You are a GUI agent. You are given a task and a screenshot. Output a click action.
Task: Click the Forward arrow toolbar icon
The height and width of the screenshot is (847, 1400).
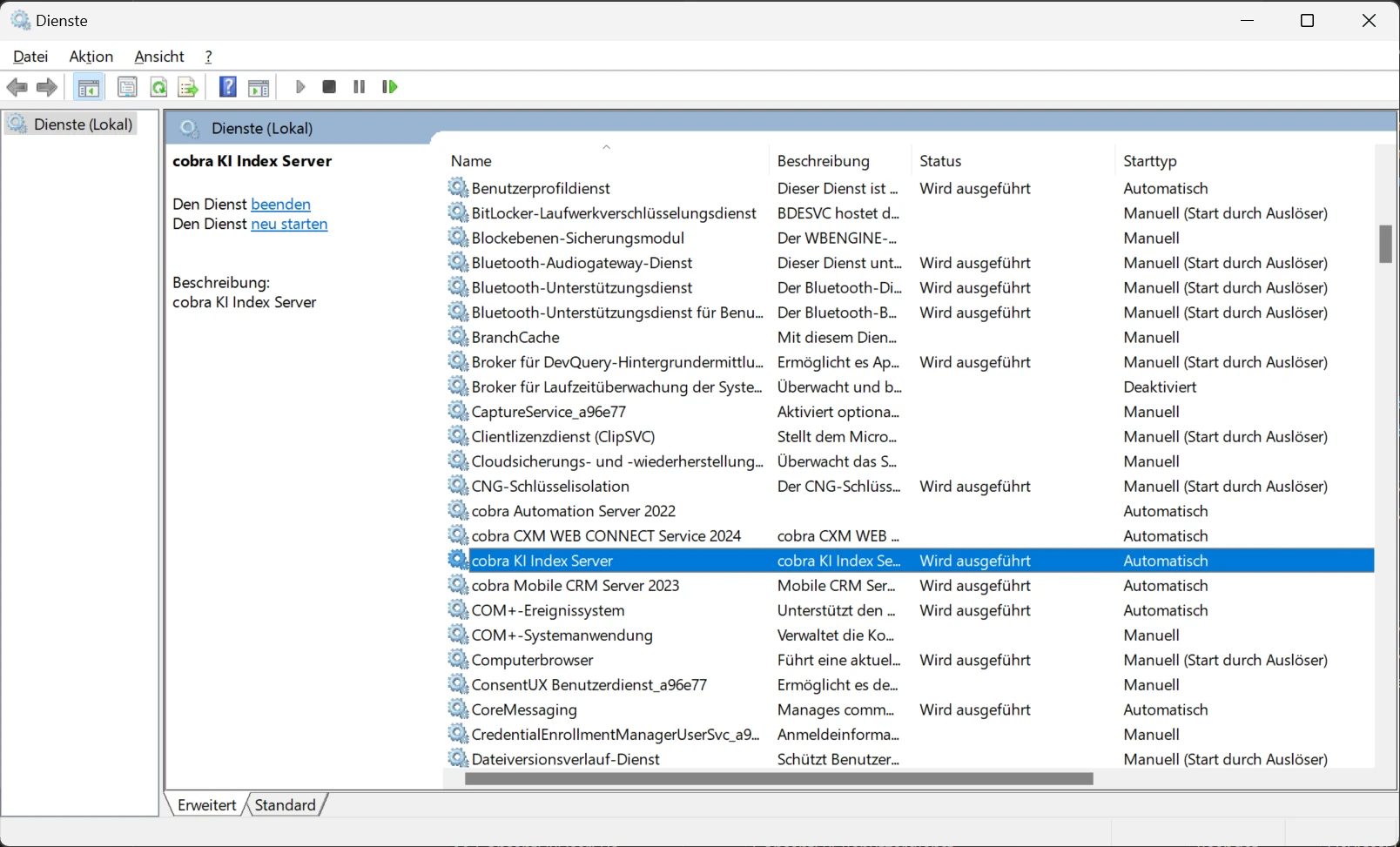(47, 87)
